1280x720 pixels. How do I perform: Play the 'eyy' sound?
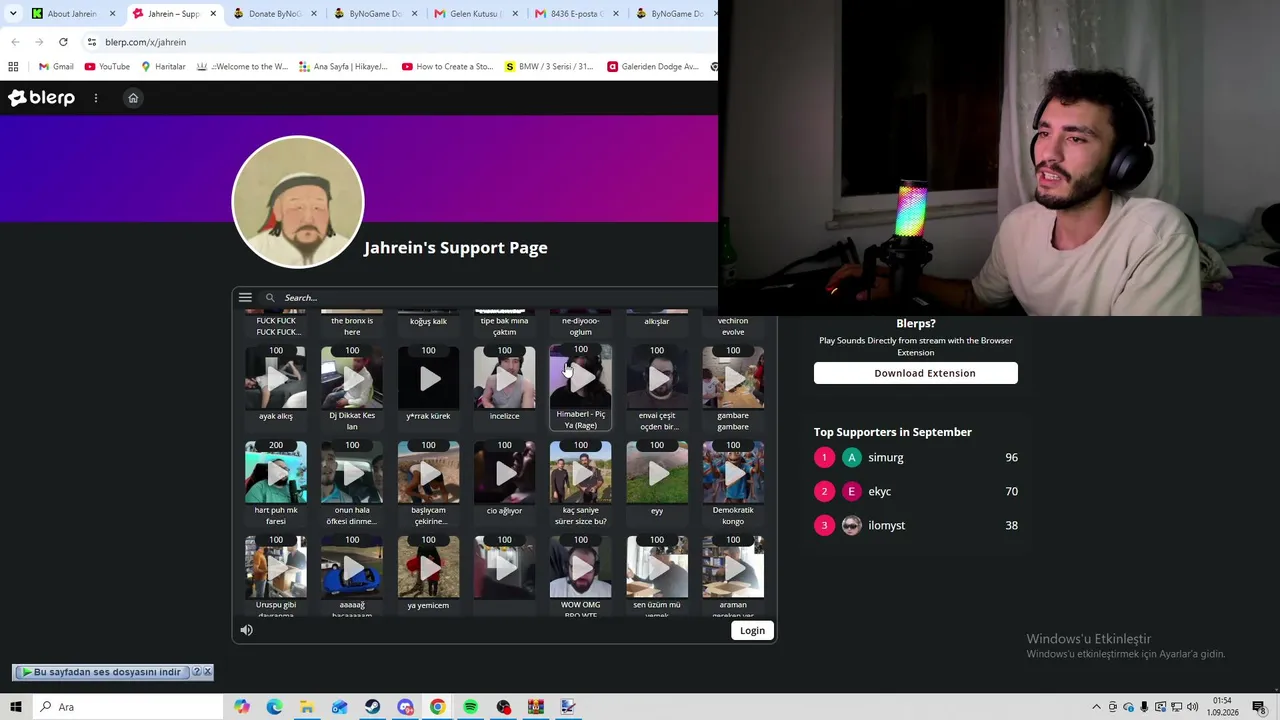click(x=657, y=473)
